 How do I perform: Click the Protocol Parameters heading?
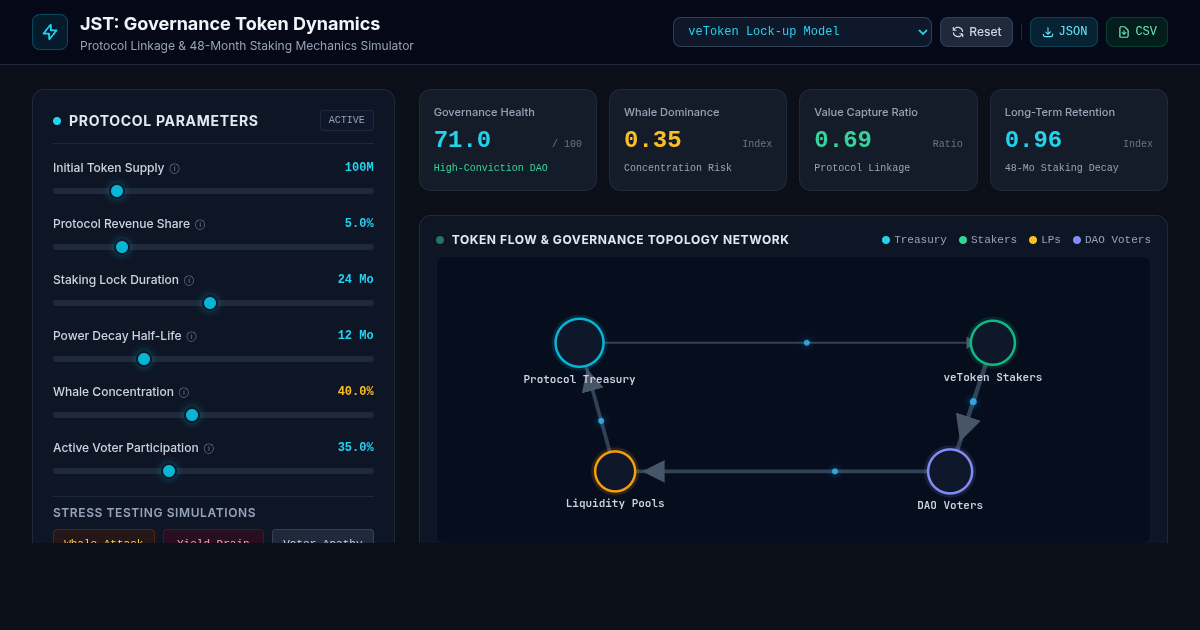[x=164, y=121]
